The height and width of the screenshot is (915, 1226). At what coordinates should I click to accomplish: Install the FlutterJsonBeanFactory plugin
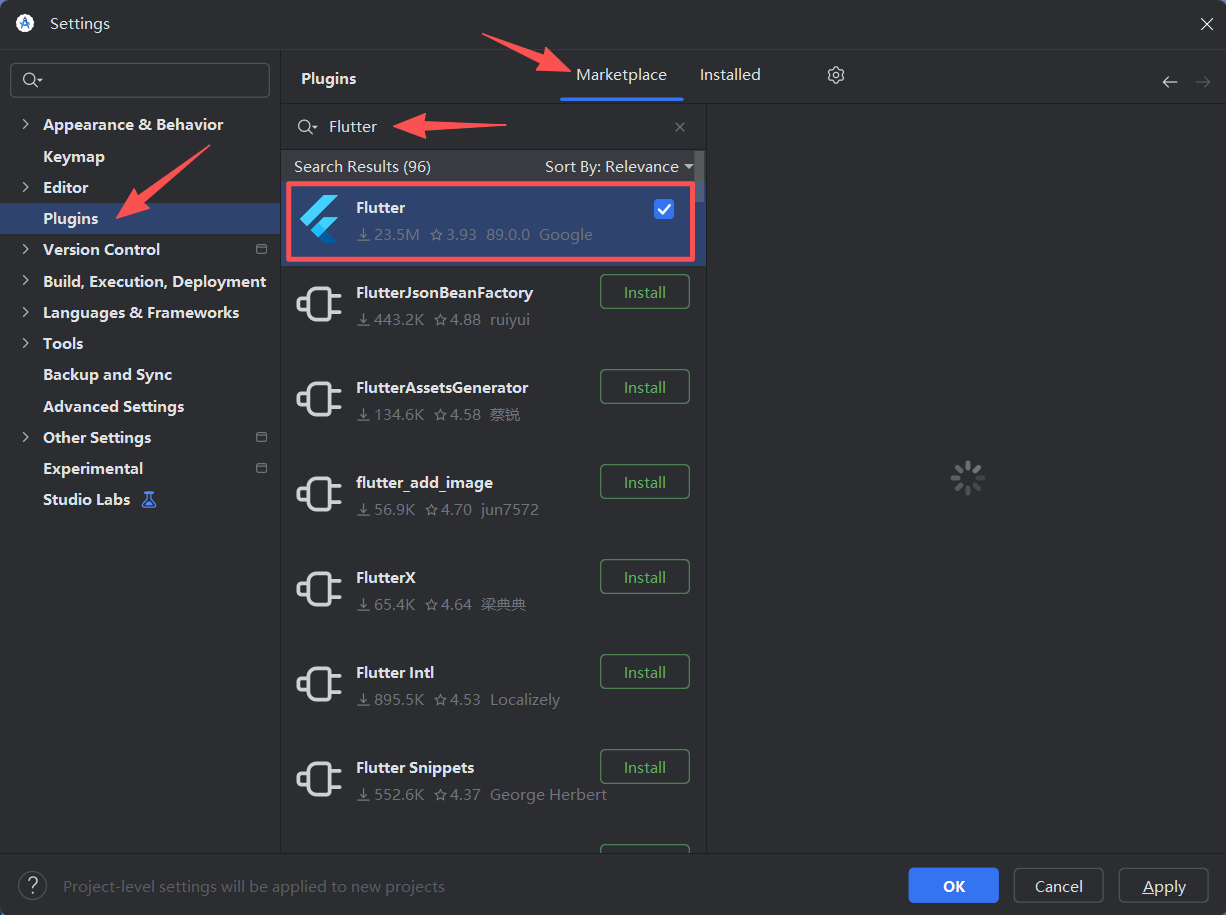(x=645, y=292)
